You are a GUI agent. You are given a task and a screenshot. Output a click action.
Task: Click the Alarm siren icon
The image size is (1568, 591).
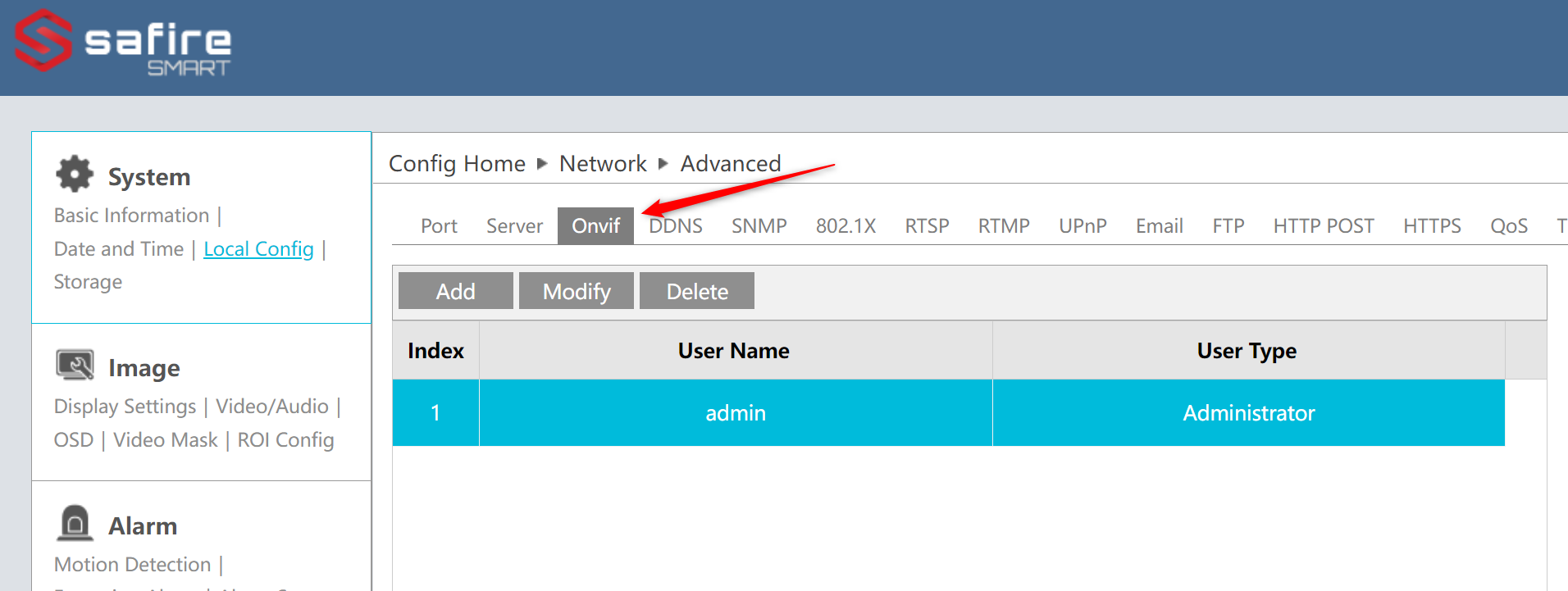pyautogui.click(x=75, y=524)
